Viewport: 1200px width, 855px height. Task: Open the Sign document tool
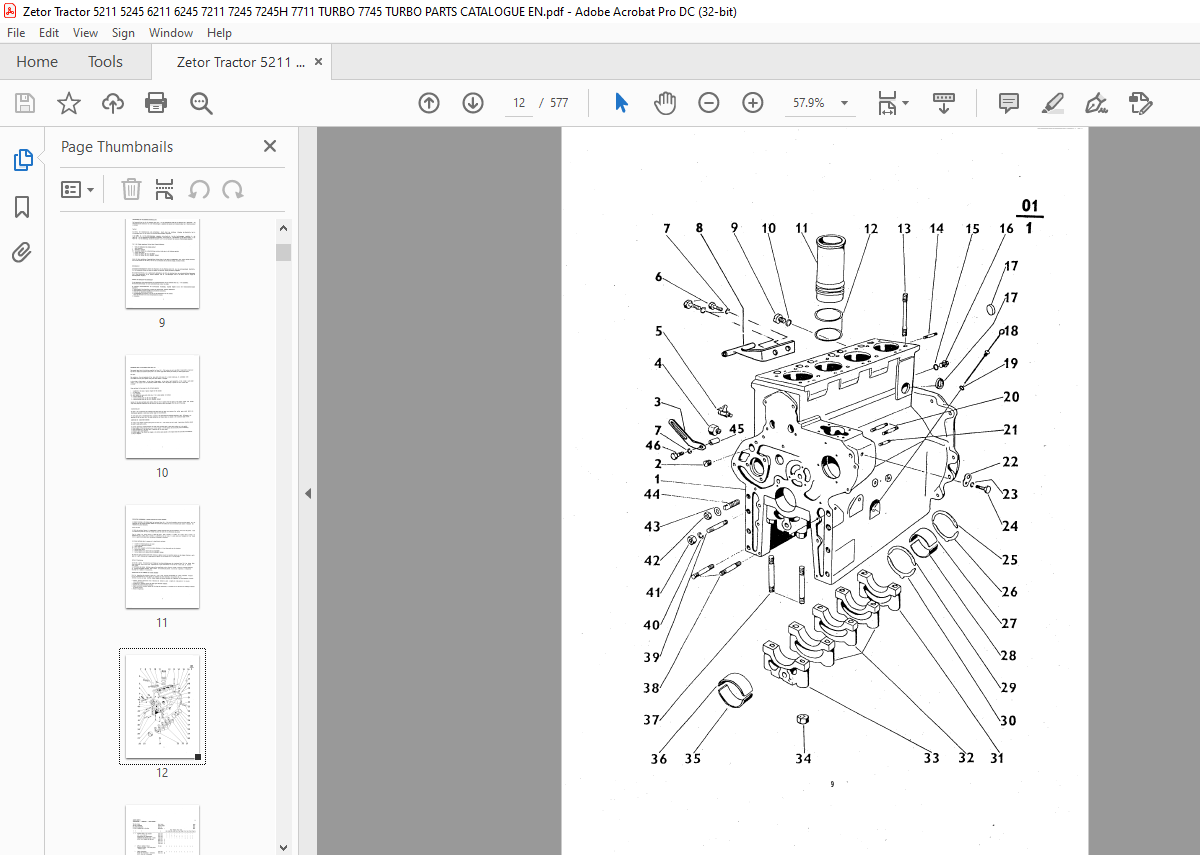click(x=1097, y=103)
